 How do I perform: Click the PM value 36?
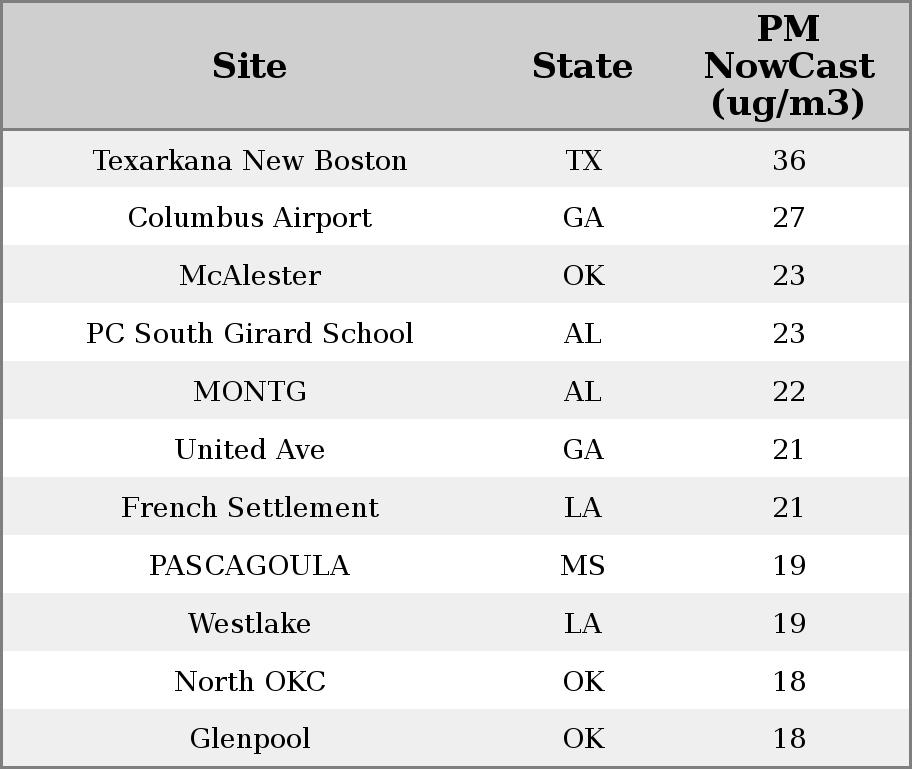[x=789, y=160]
